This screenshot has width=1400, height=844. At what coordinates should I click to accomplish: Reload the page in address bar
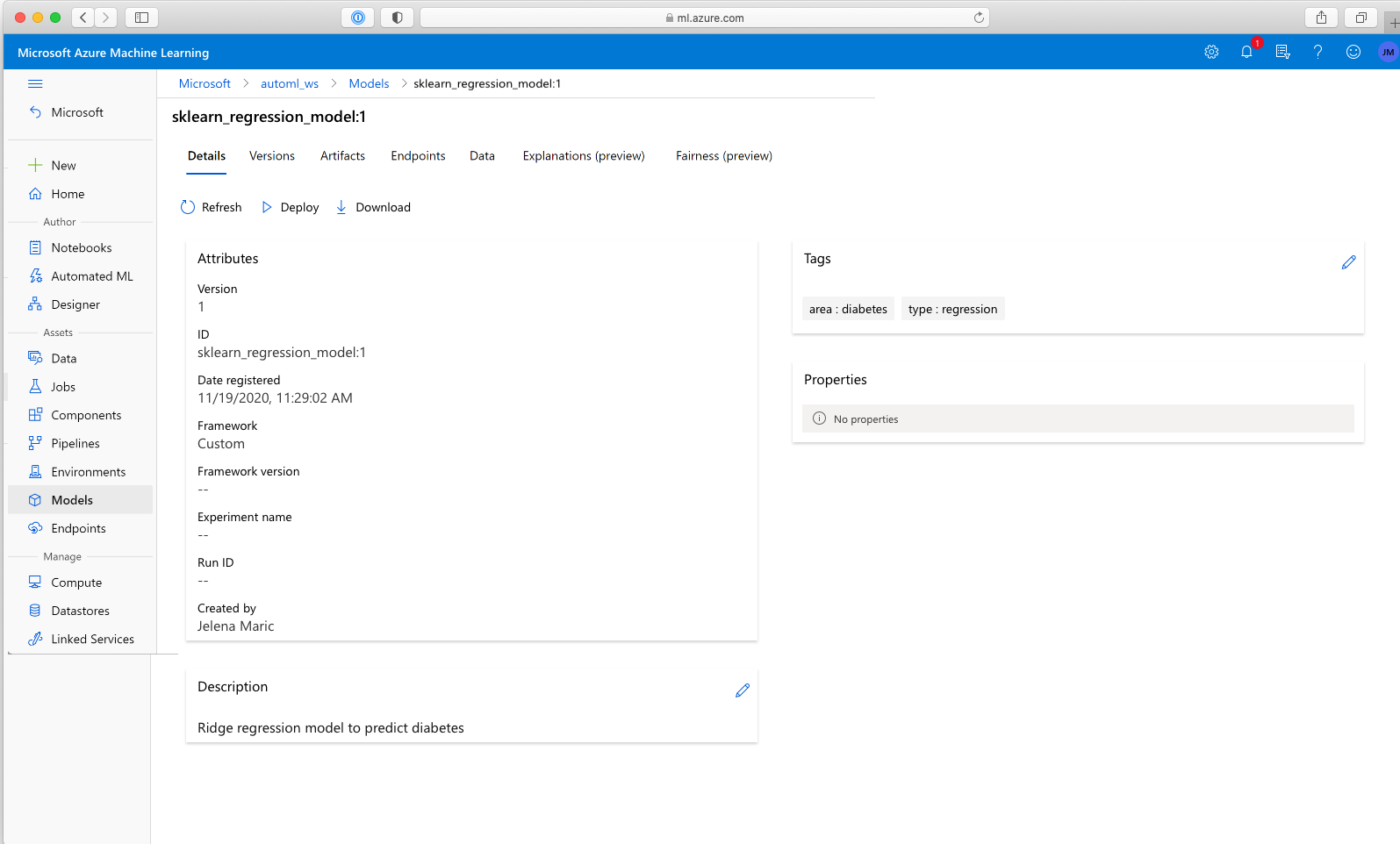979,18
